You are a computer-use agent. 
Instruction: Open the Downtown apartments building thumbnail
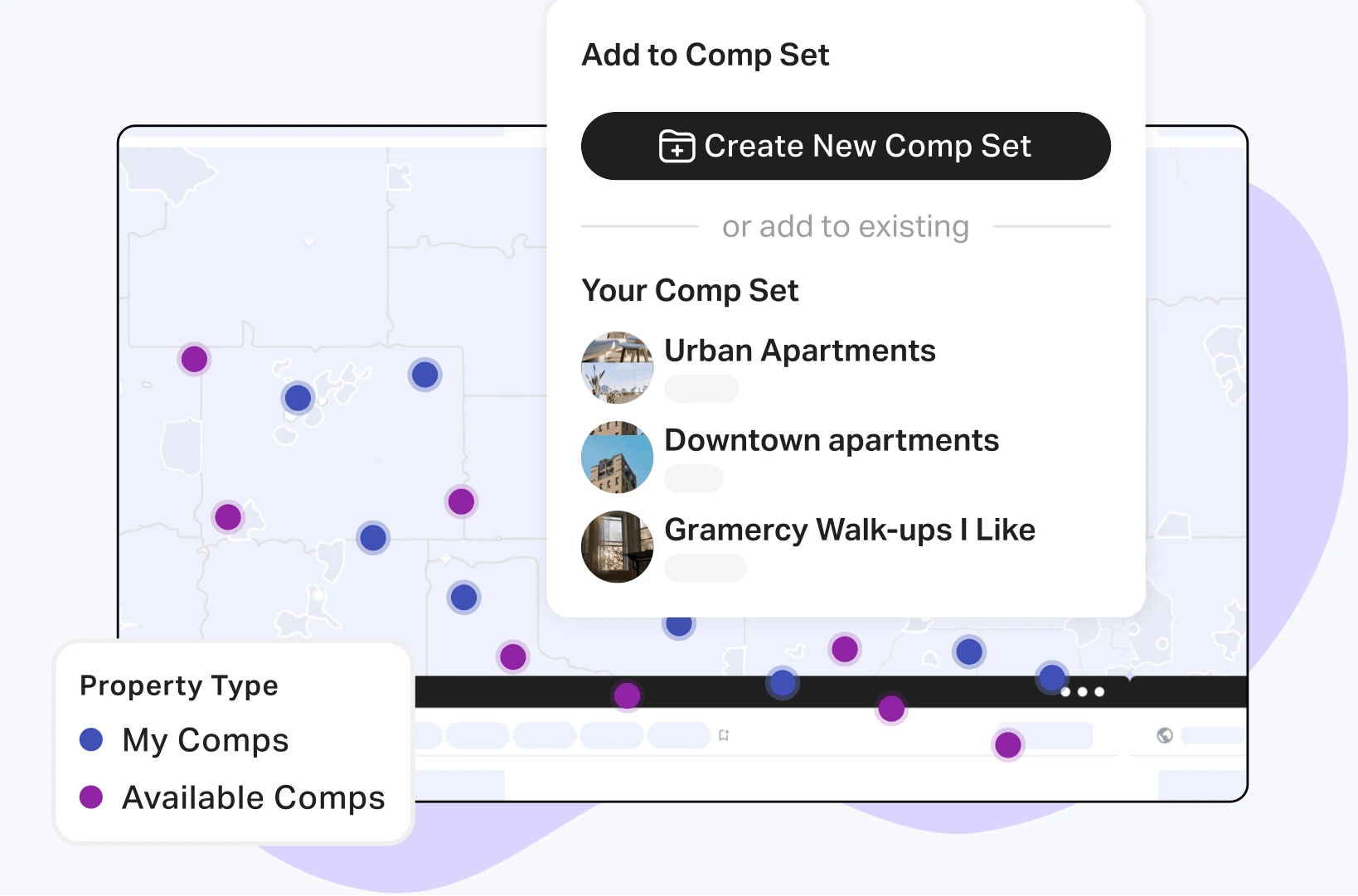[x=618, y=458]
